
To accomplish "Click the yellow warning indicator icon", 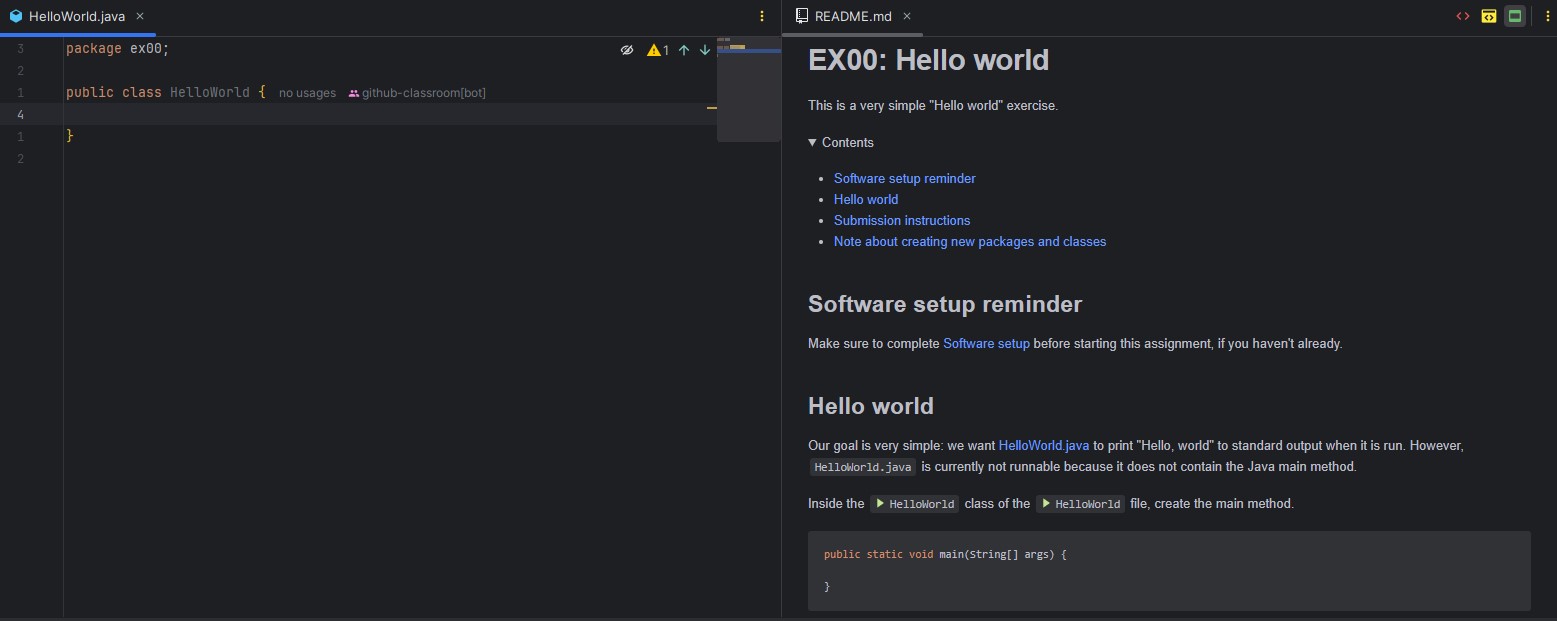I will tap(654, 50).
